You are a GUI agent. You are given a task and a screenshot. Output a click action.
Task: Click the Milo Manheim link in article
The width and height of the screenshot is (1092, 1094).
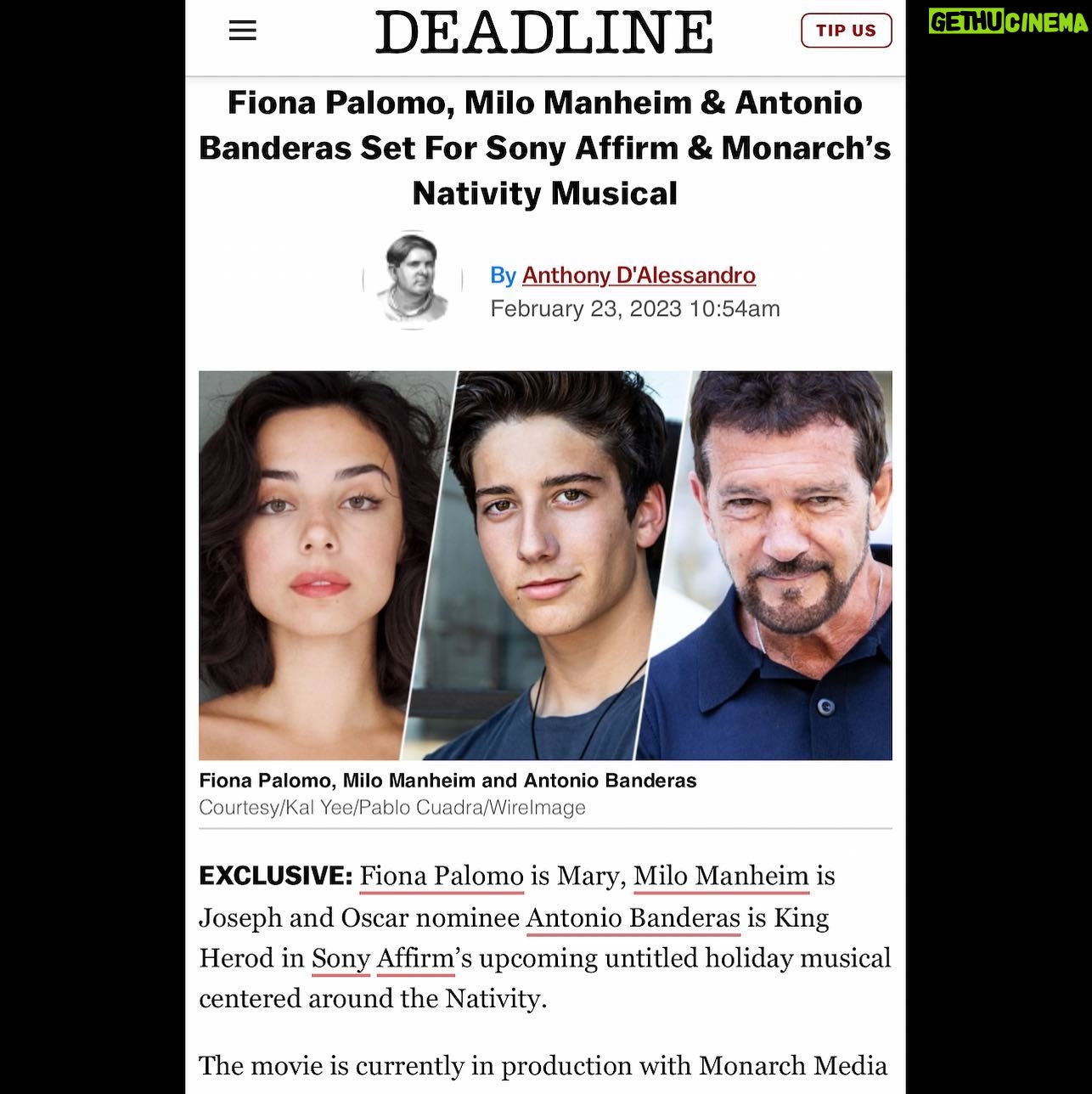click(721, 876)
